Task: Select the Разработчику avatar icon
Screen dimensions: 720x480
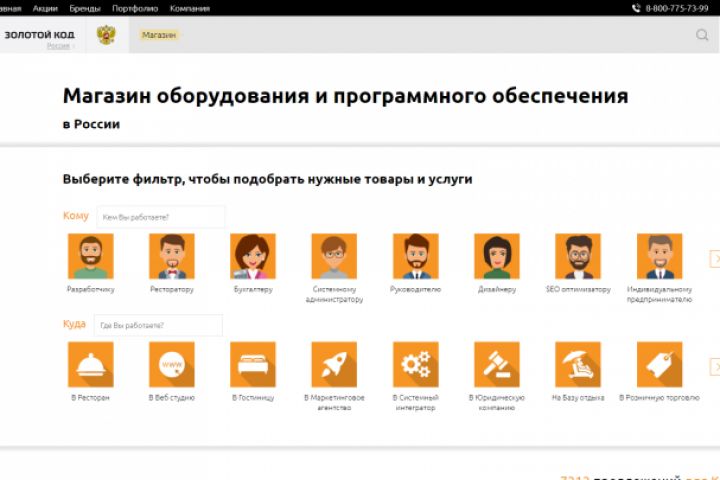Action: [90, 256]
